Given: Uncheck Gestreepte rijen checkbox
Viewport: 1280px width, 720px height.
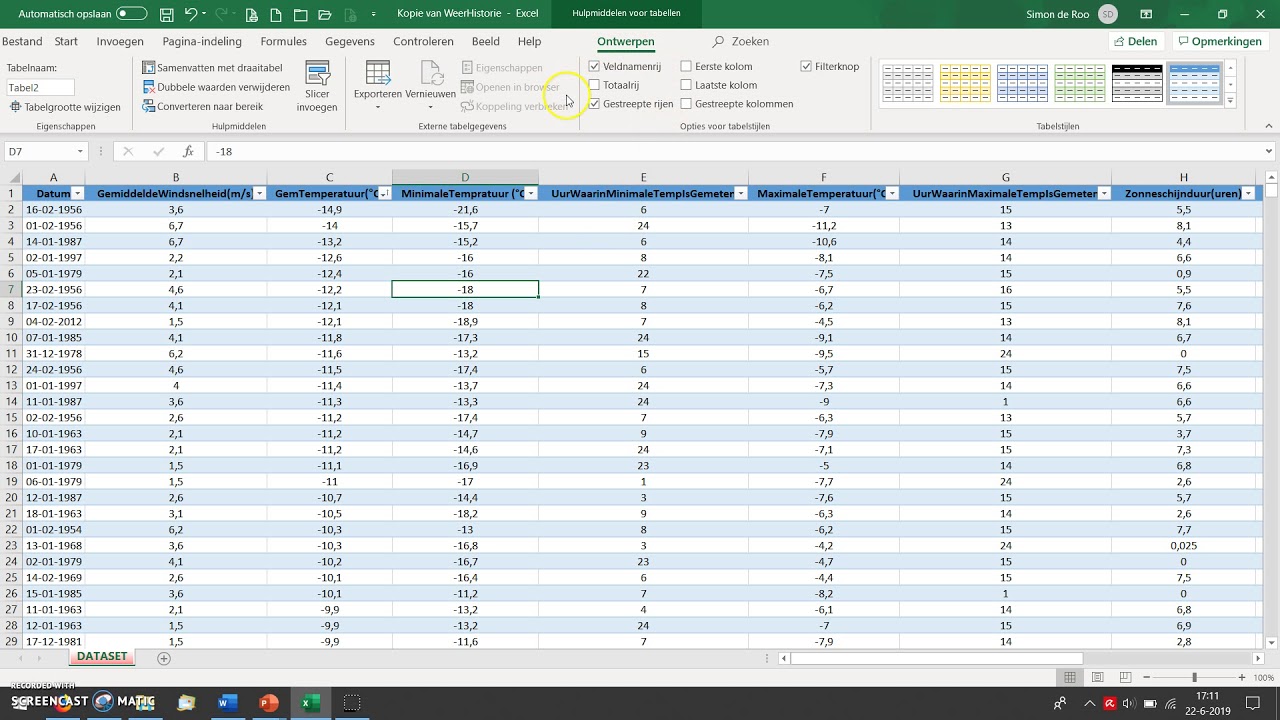Looking at the screenshot, I should [595, 104].
